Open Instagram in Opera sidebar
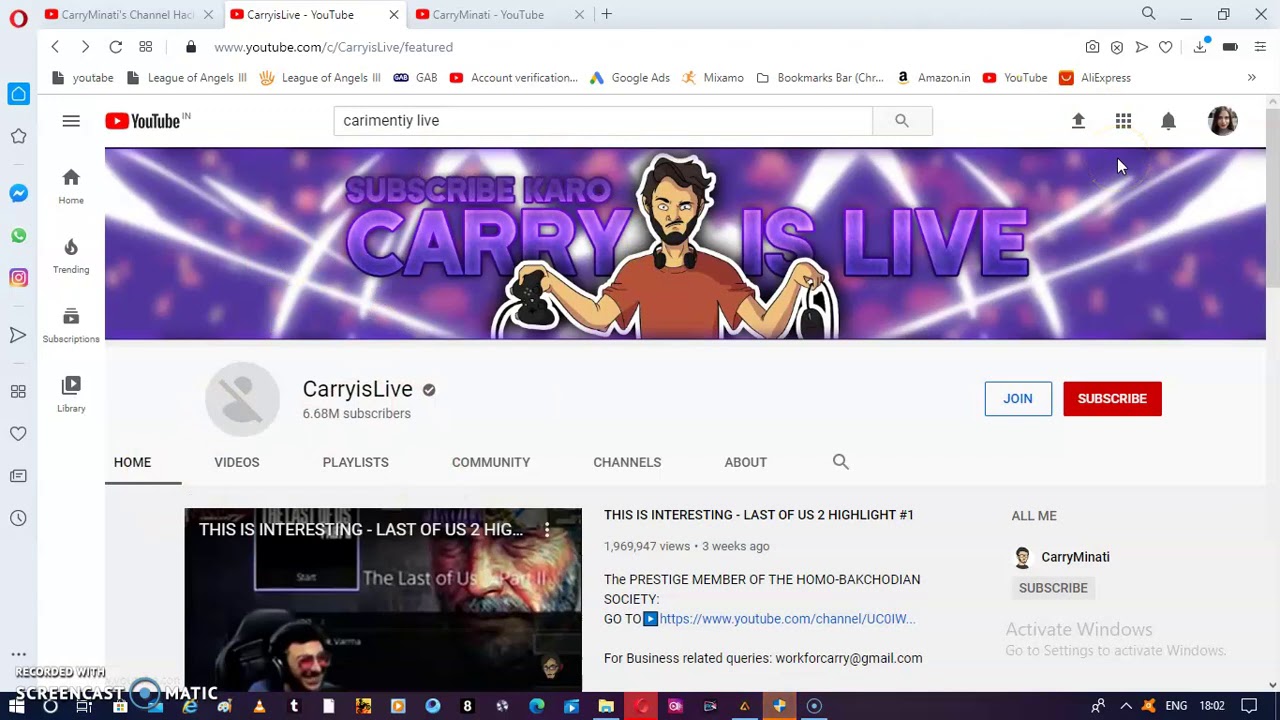 18,278
